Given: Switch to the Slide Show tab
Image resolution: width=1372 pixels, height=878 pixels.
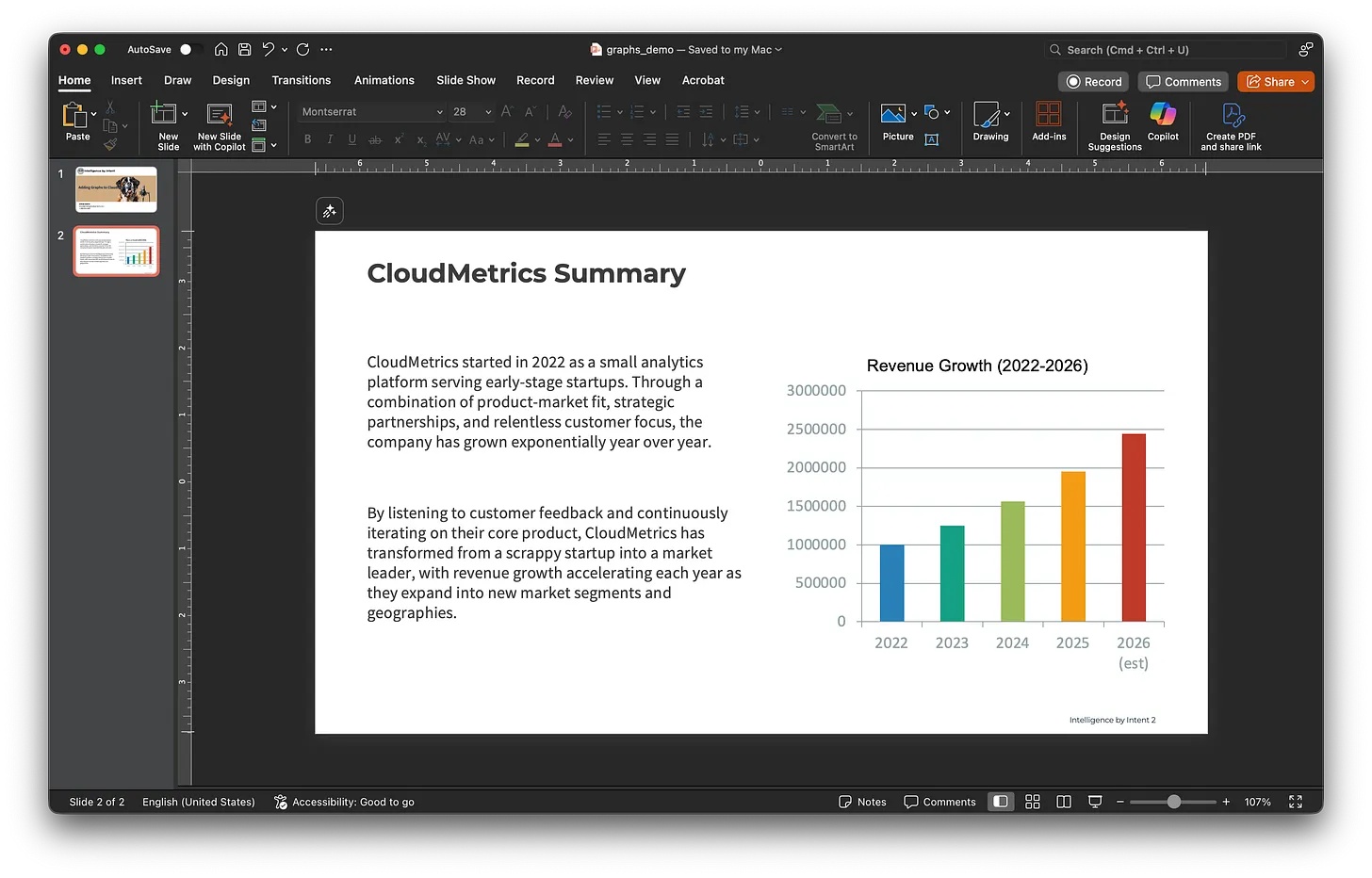Looking at the screenshot, I should click(x=465, y=80).
